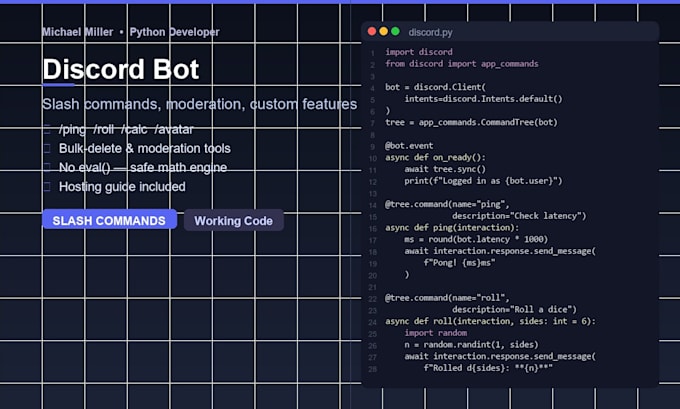Click the '@bot.event' decorator line
Screen dimensions: 680x409
[409, 146]
